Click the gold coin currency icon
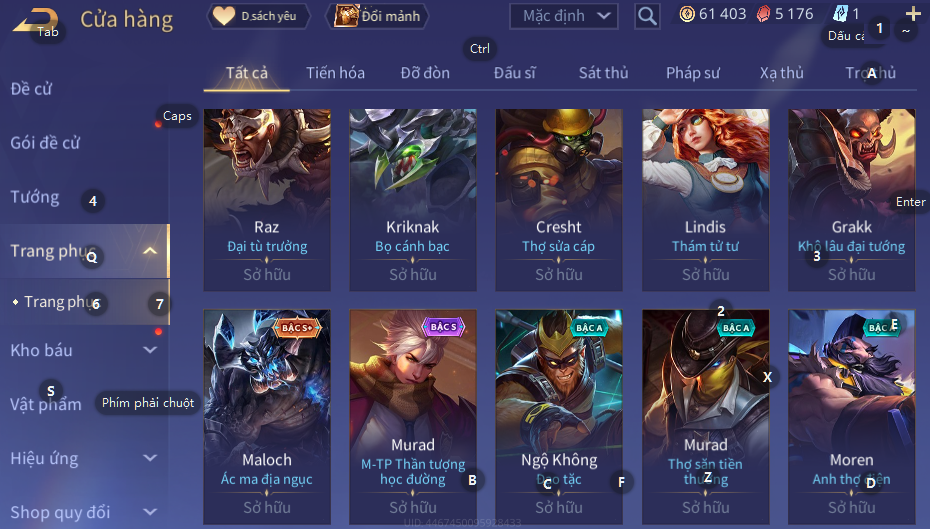This screenshot has width=930, height=529. [x=687, y=14]
